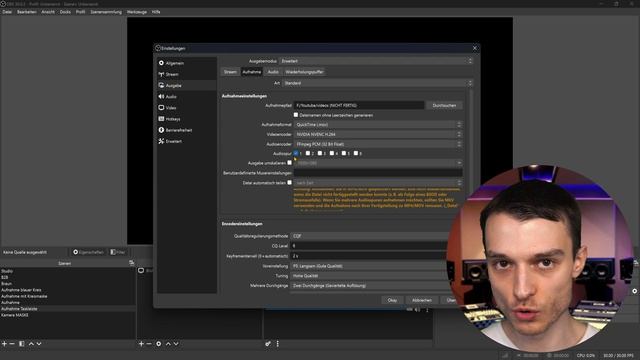This screenshot has width=640, height=360.
Task: Open audio mixer three-dot menu
Action: 278,344
